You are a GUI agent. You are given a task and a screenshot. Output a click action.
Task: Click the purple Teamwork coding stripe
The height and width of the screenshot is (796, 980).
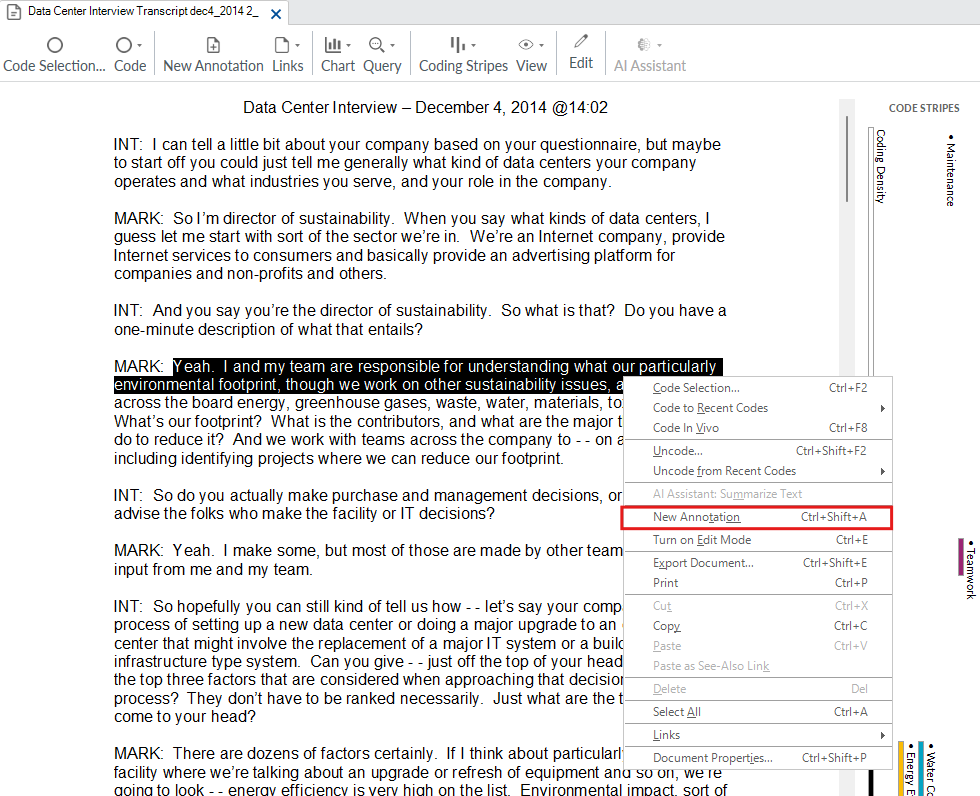point(961,557)
